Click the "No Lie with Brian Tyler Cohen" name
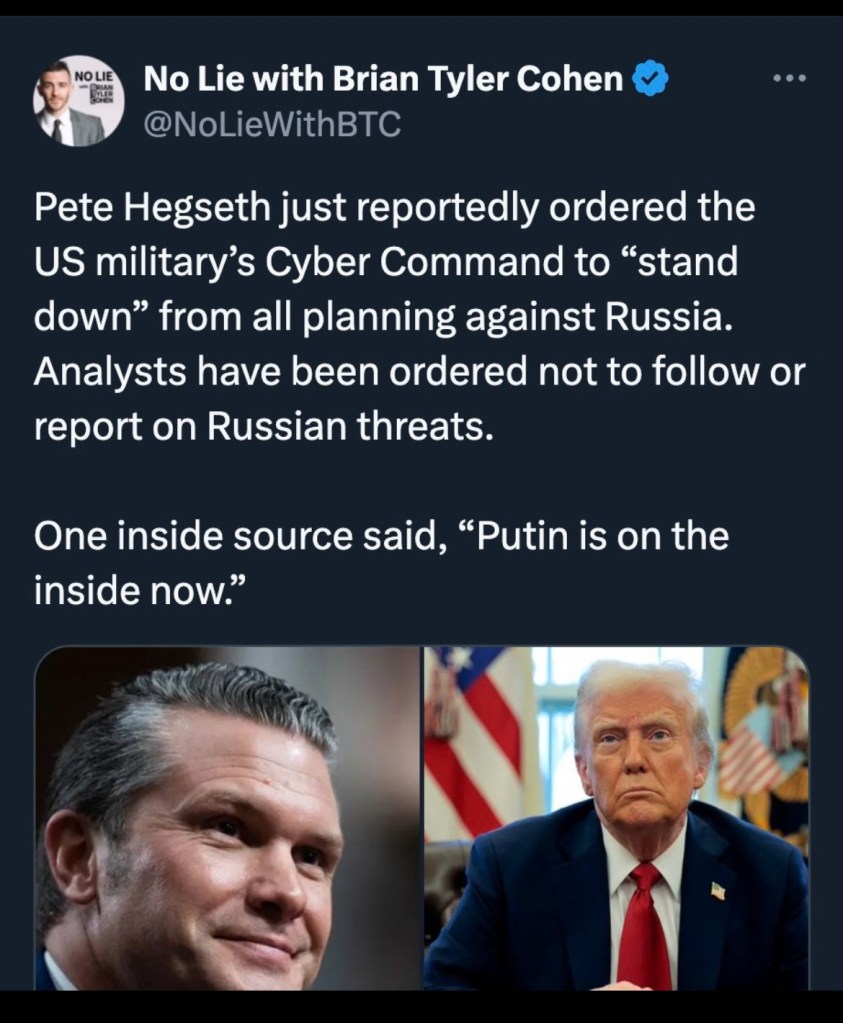The image size is (843, 1023). (x=384, y=78)
